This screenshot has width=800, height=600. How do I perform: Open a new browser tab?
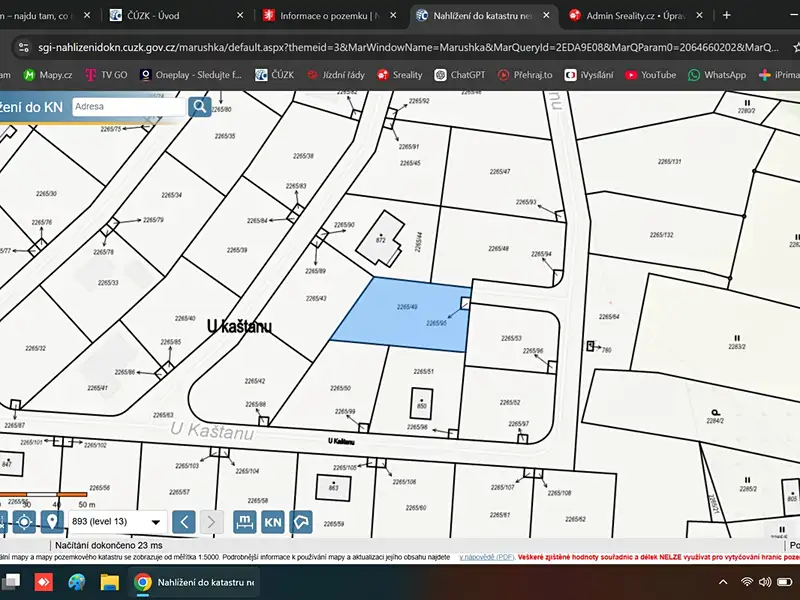[727, 15]
